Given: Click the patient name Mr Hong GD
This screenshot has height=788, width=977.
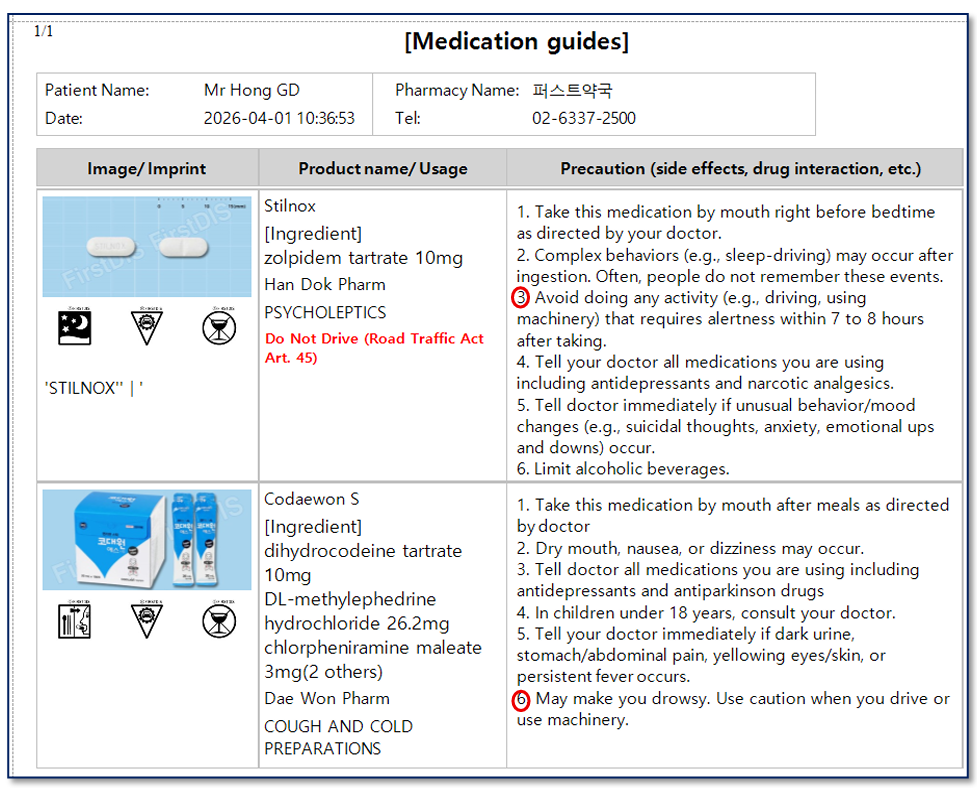Looking at the screenshot, I should coord(251,90).
